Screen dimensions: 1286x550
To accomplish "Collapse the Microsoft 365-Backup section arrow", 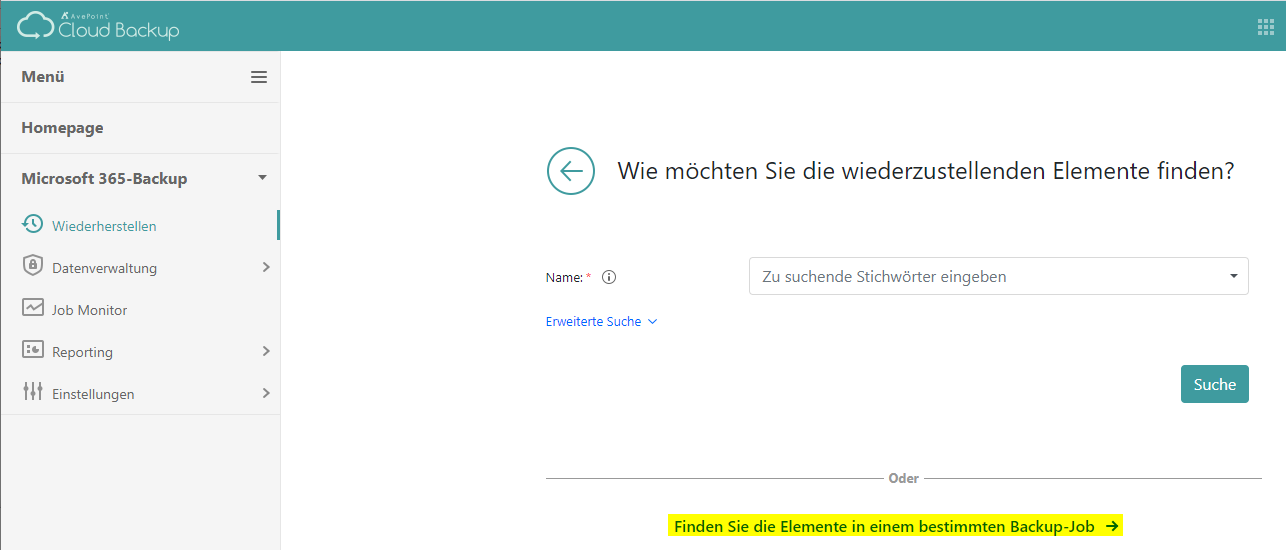I will [262, 178].
